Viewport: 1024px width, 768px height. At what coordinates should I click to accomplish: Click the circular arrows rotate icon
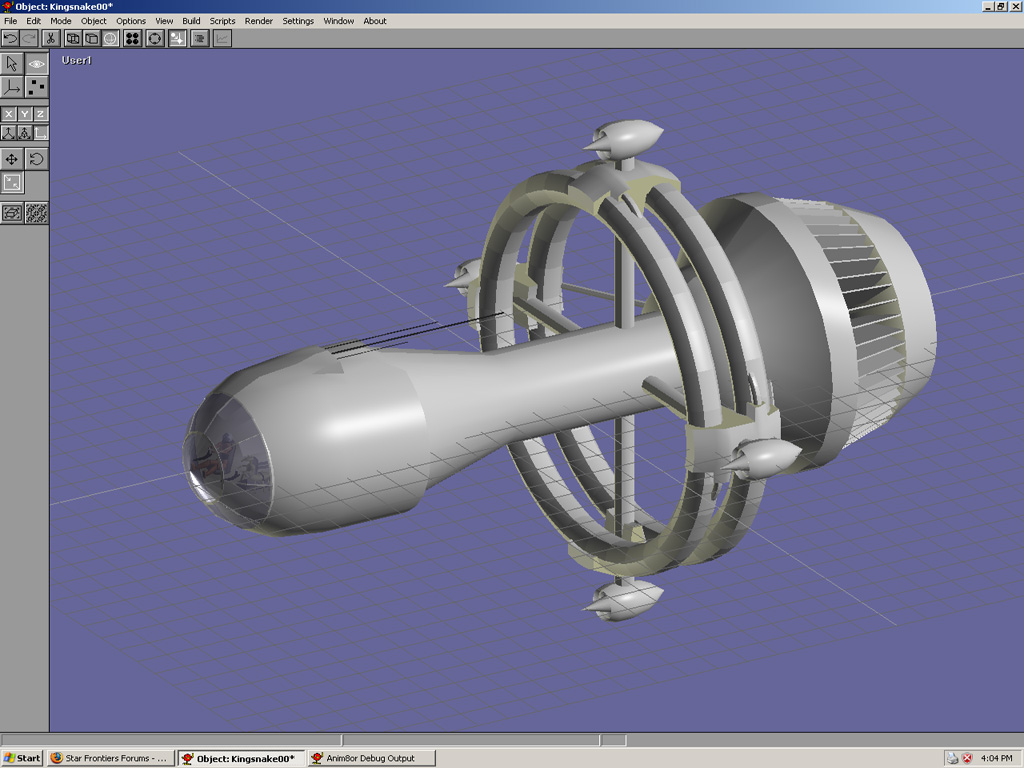155,39
